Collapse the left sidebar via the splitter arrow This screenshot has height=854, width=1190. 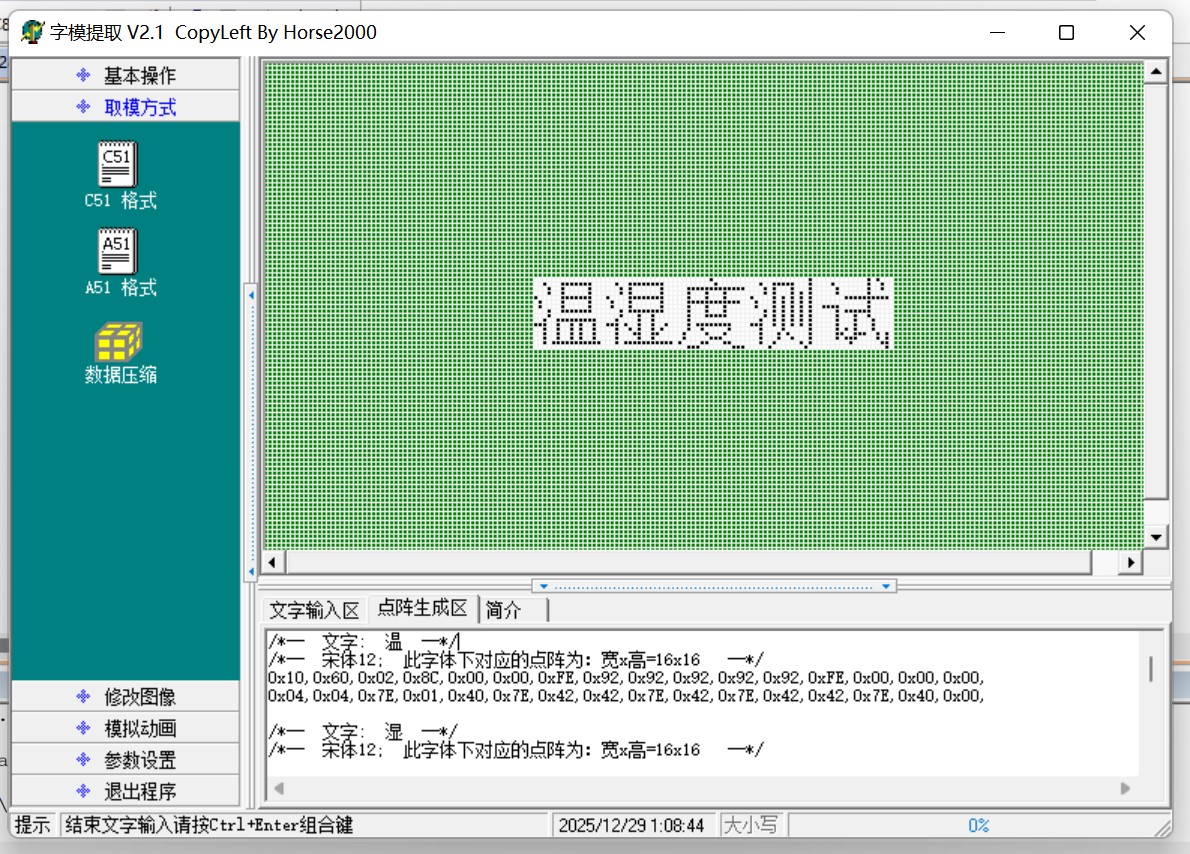251,296
